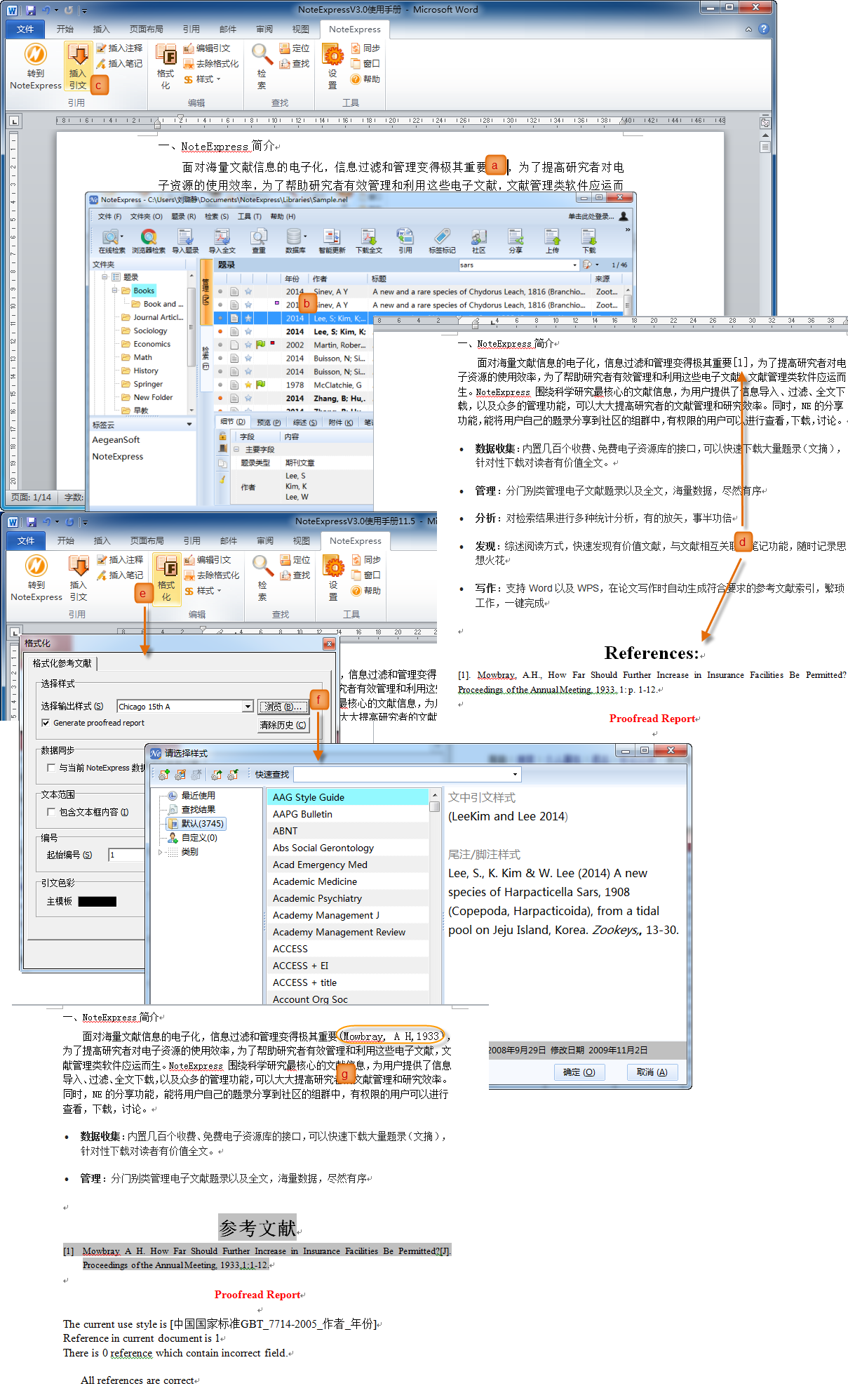Viewport: 848px width, 1400px height.
Task: Select 编辑引文 in topmost Word window ribbon
Action: [207, 48]
